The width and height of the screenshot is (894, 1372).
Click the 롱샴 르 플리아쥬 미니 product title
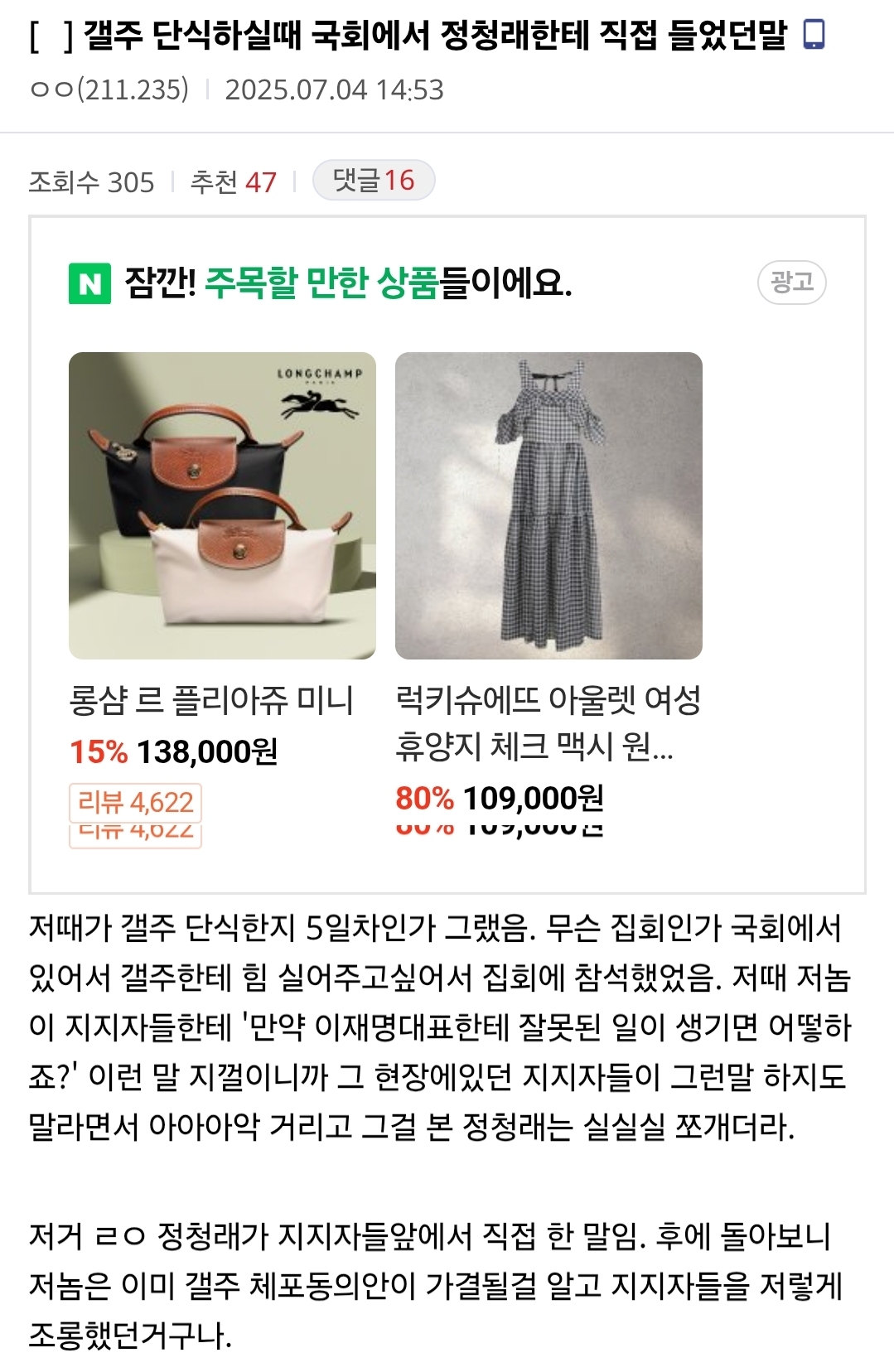pos(211,701)
